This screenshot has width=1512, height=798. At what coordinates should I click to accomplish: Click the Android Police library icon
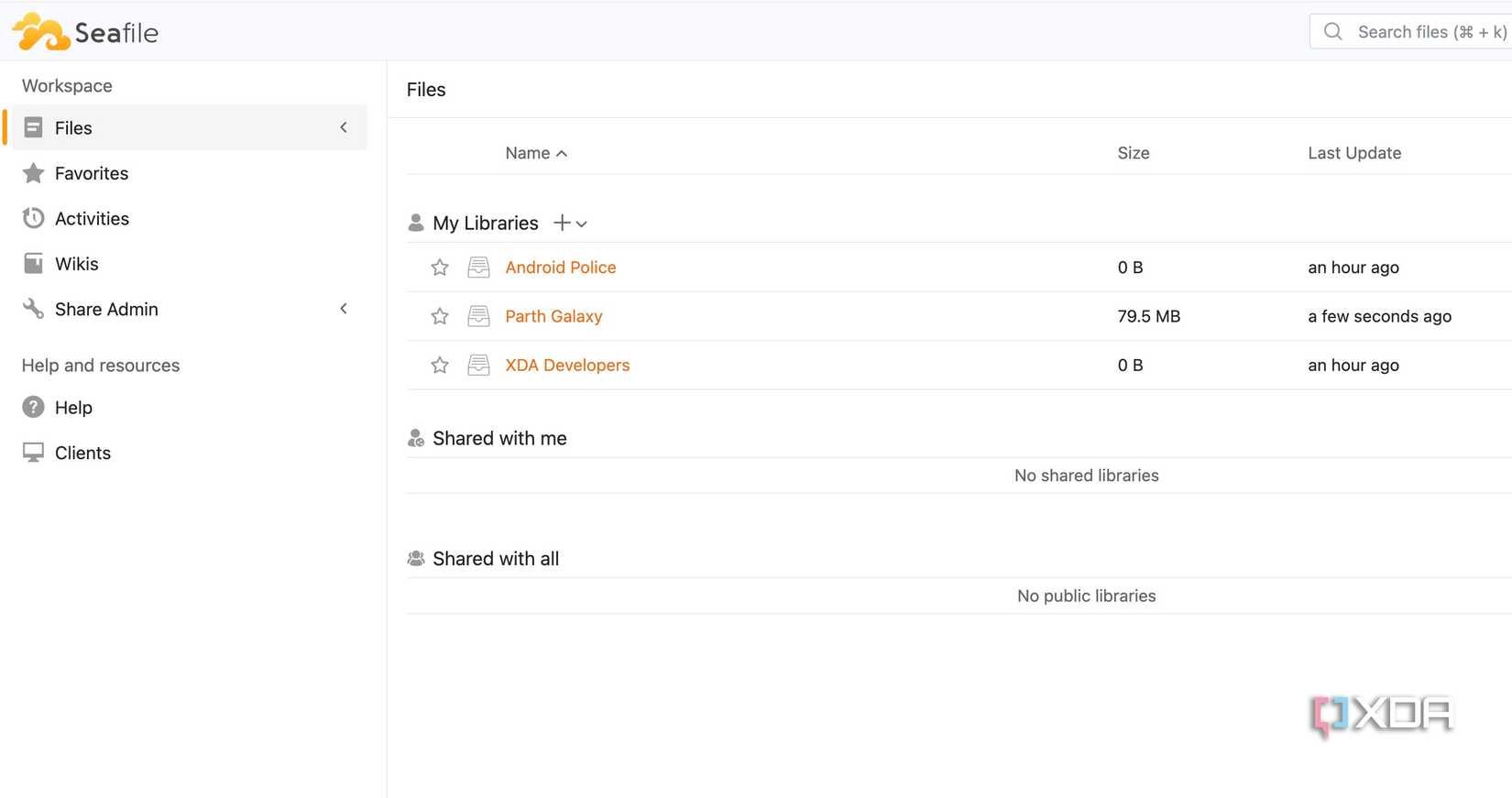tap(478, 268)
